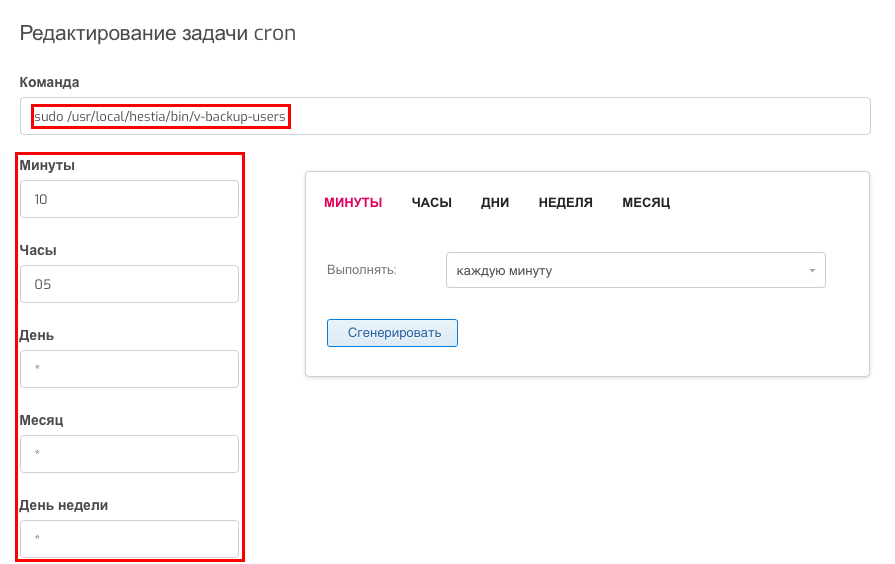Open the 'каждую минуту' dropdown
Screen dimensions: 895x564
tap(636, 270)
